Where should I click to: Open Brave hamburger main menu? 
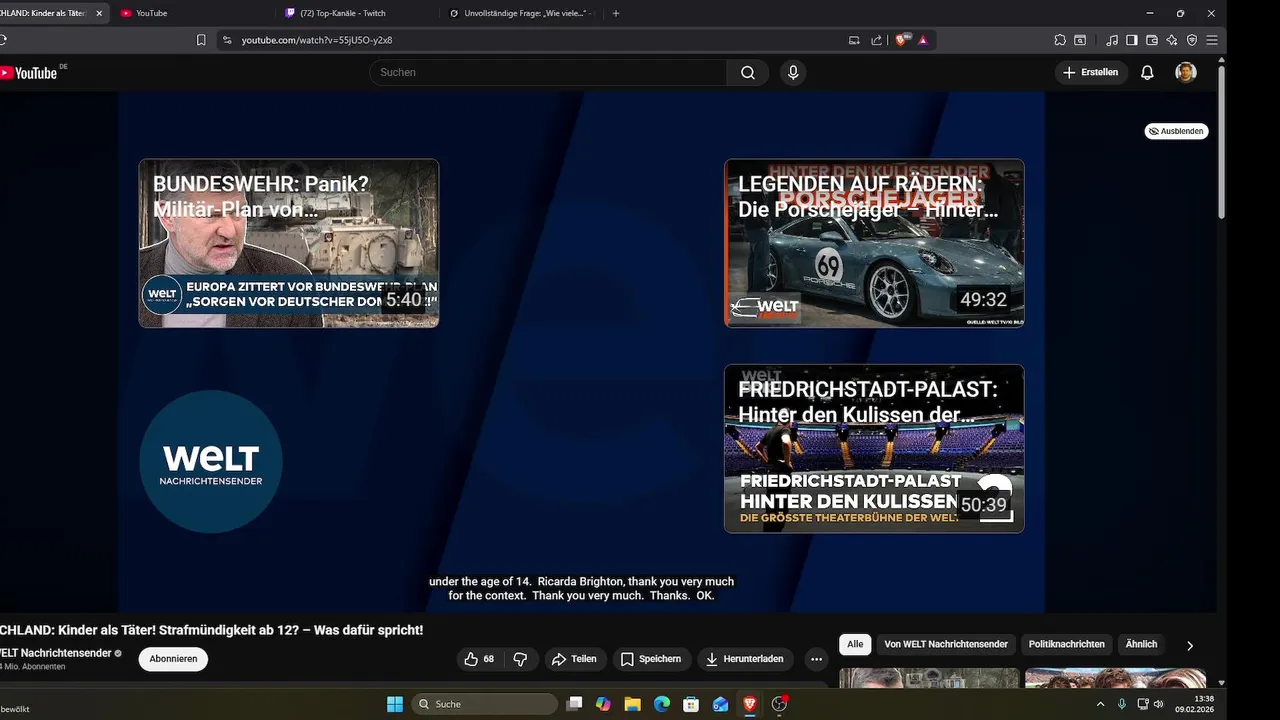tap(1212, 40)
